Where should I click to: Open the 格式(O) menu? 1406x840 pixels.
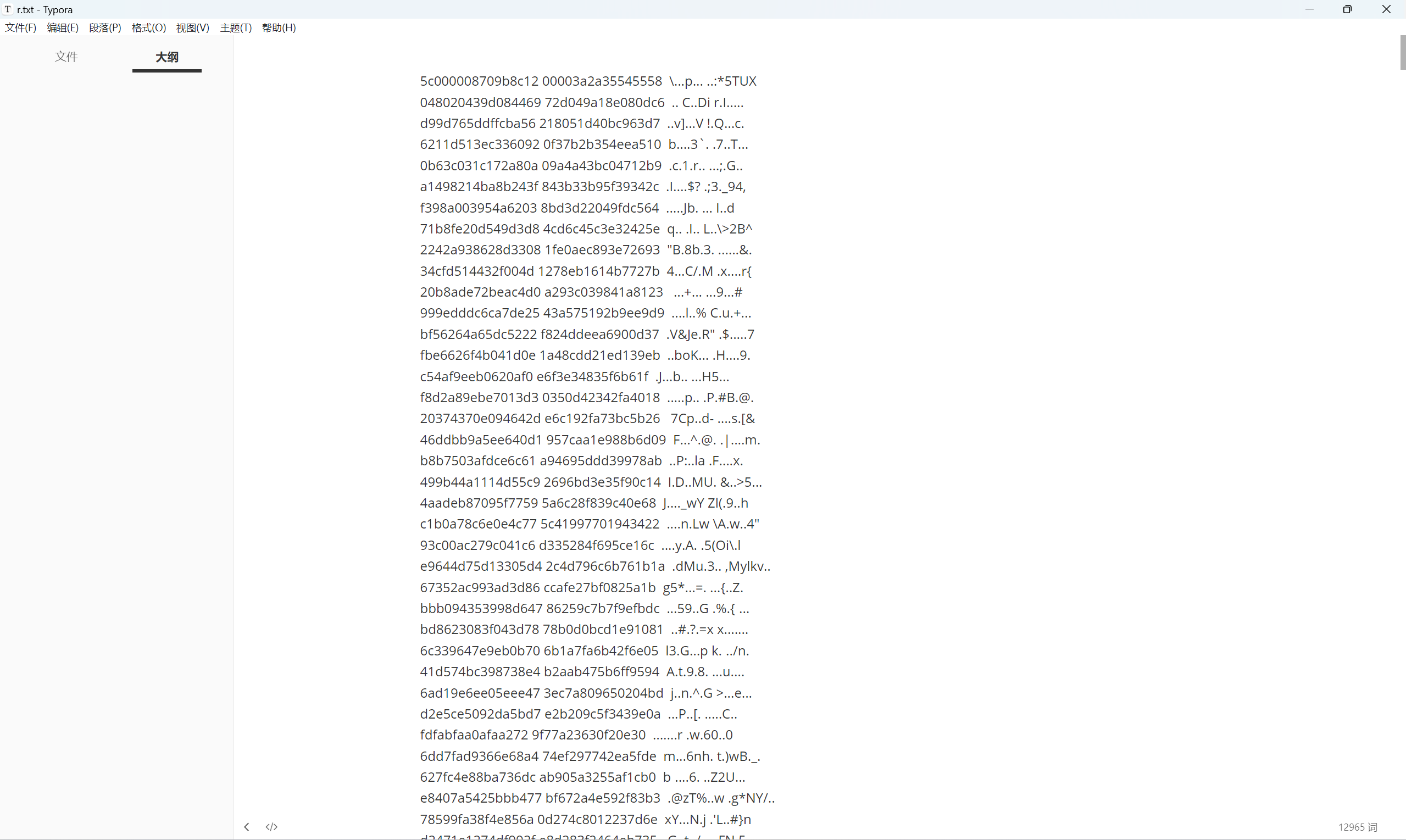149,27
